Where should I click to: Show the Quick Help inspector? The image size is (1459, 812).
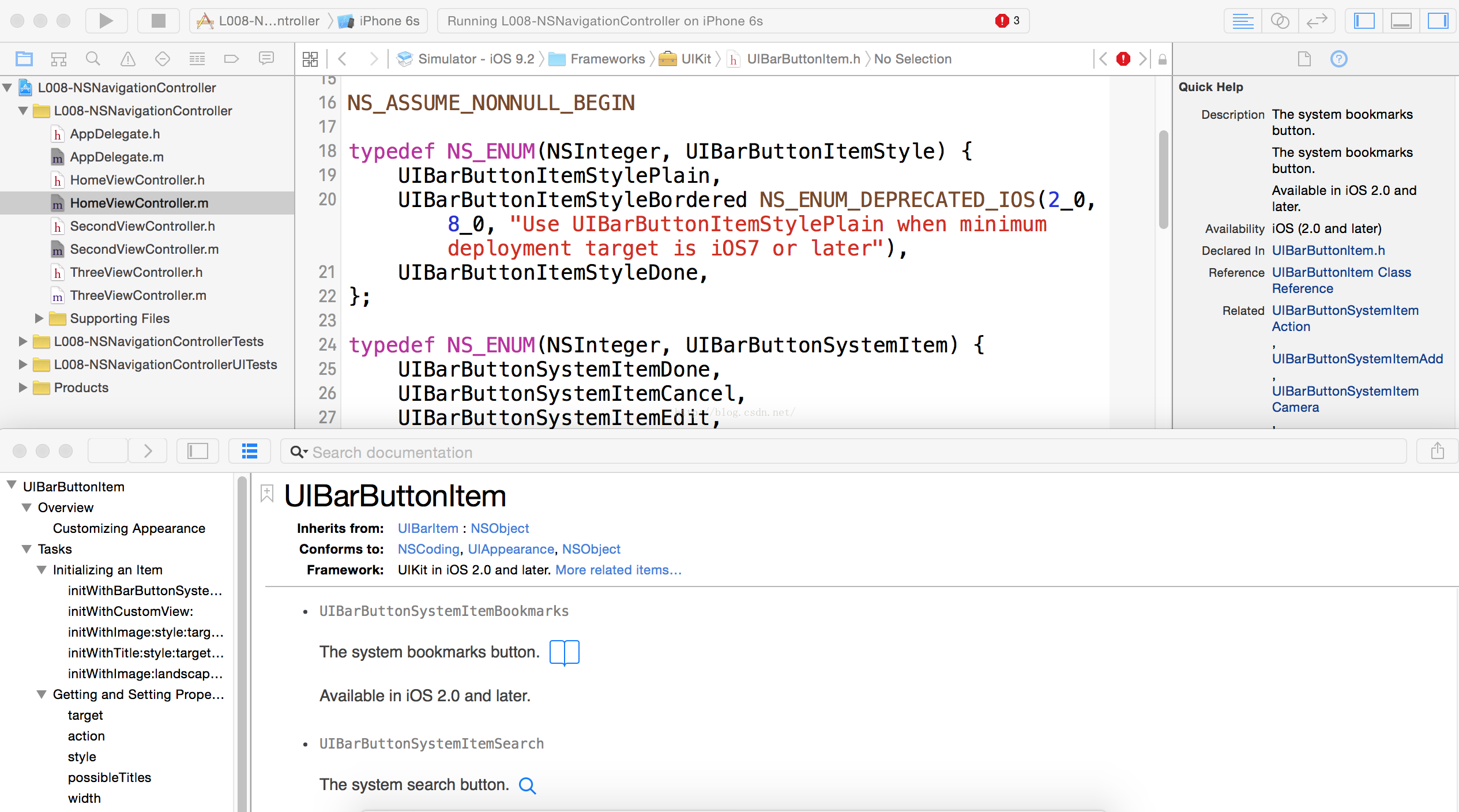[x=1338, y=59]
